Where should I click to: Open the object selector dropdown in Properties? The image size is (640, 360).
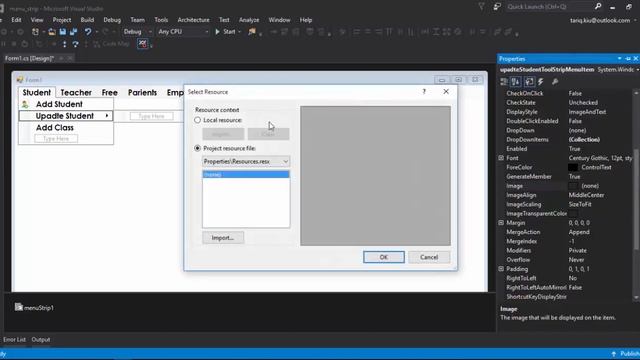(x=637, y=70)
